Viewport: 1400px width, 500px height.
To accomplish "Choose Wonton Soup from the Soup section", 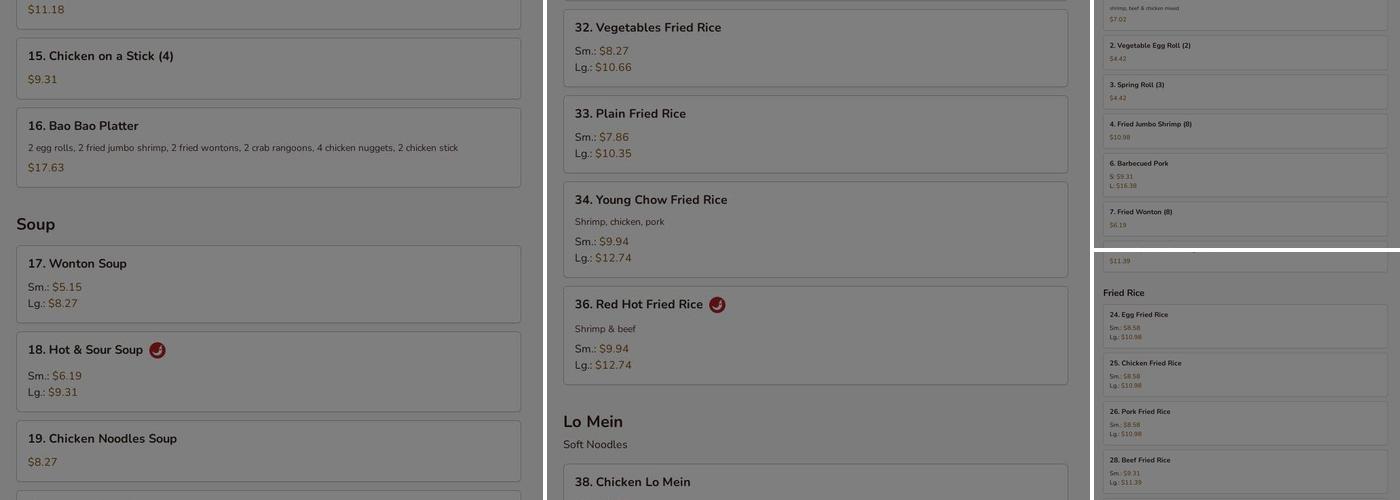I will 268,283.
